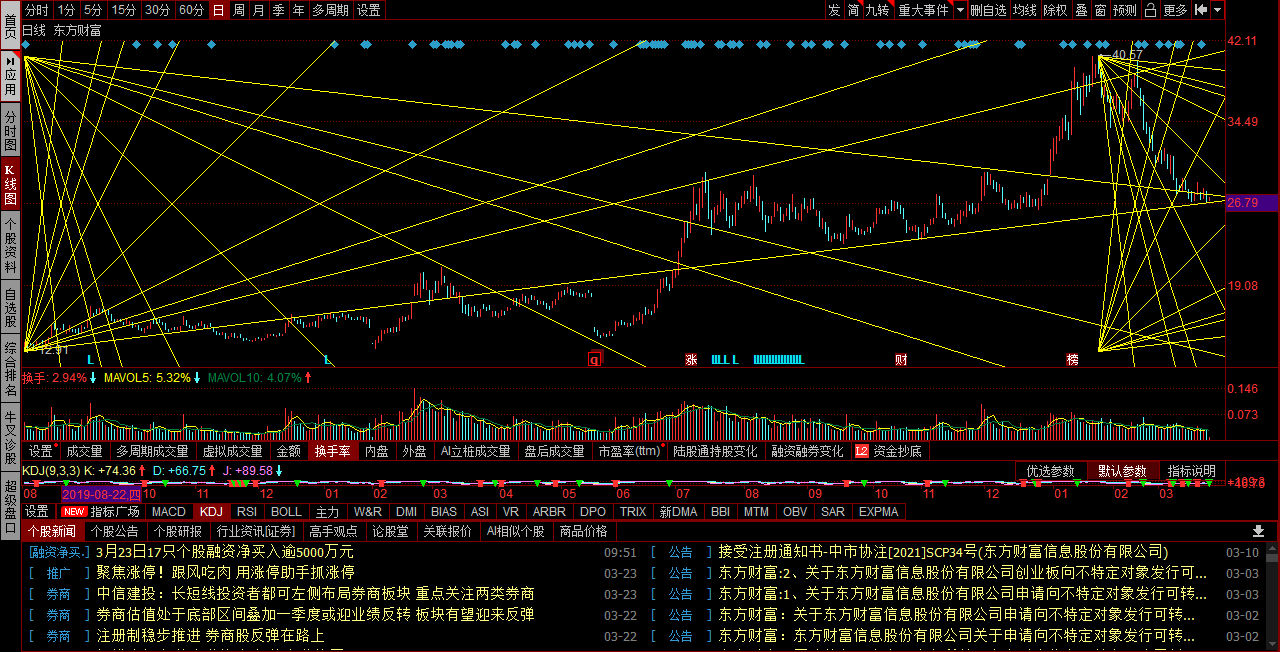The image size is (1280, 652).
Task: Switch to 分时图 sidebar tab
Action: [10, 130]
